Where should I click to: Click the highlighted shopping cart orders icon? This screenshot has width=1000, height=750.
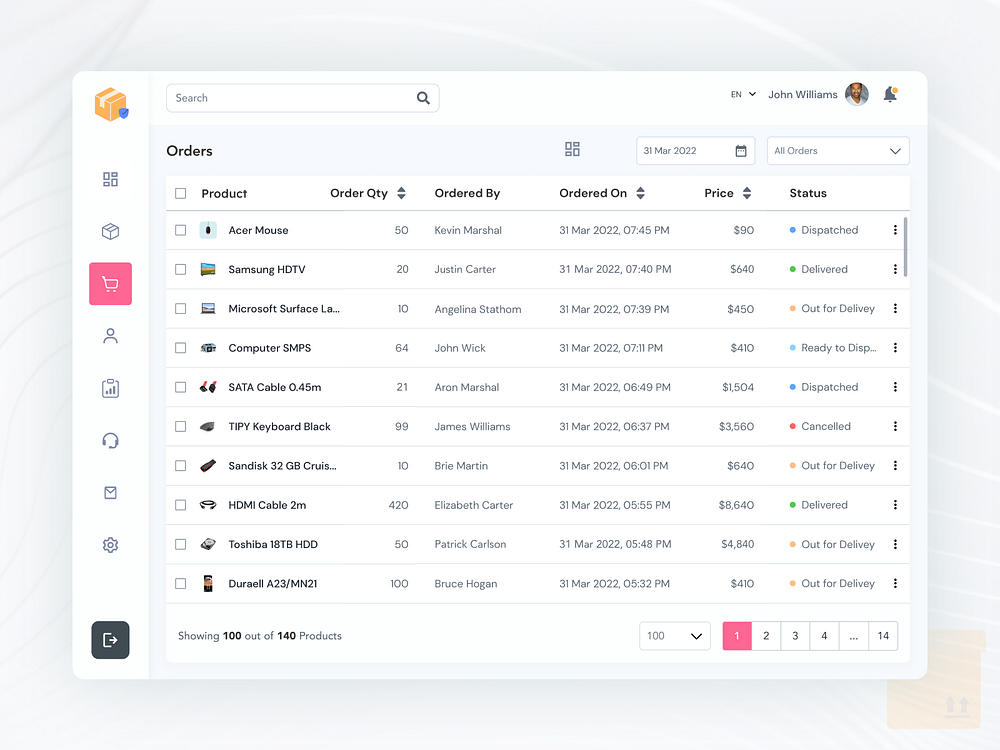coord(110,284)
